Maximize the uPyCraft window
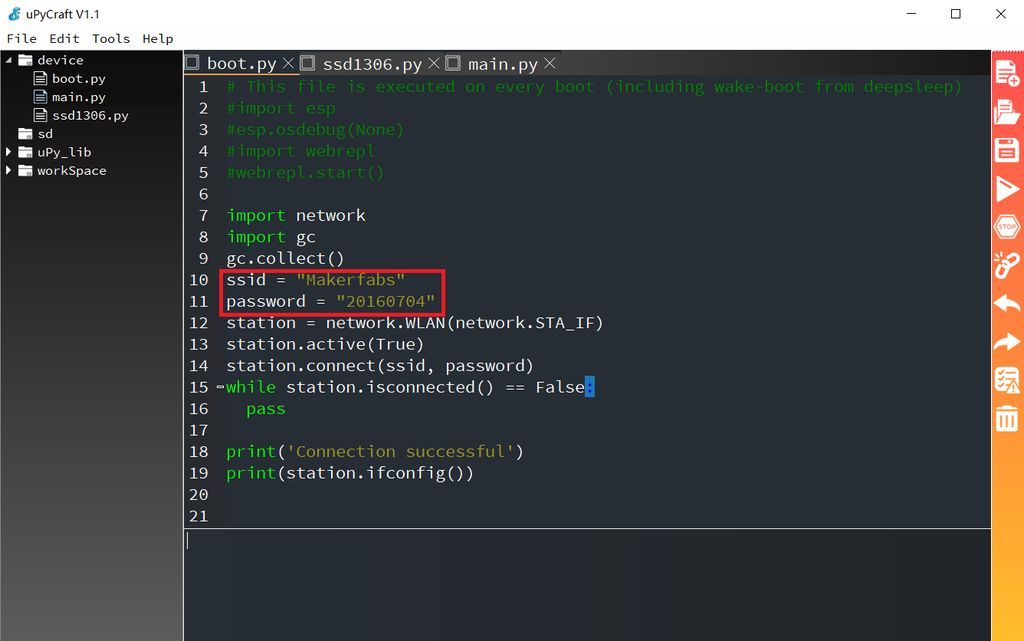This screenshot has height=641, width=1024. (955, 14)
